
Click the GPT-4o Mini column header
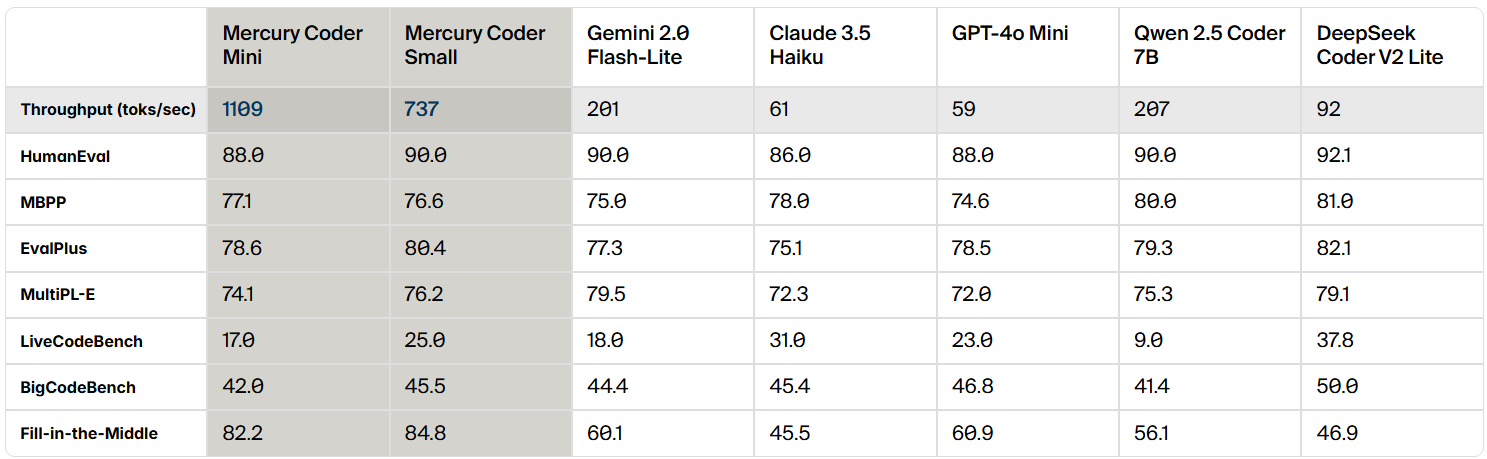click(x=1010, y=33)
